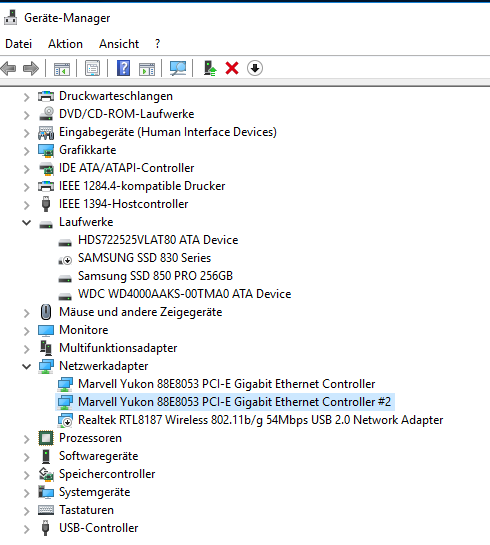Viewport: 490px width, 545px height.
Task: Select the Speichercontroller label
Action: (x=107, y=474)
